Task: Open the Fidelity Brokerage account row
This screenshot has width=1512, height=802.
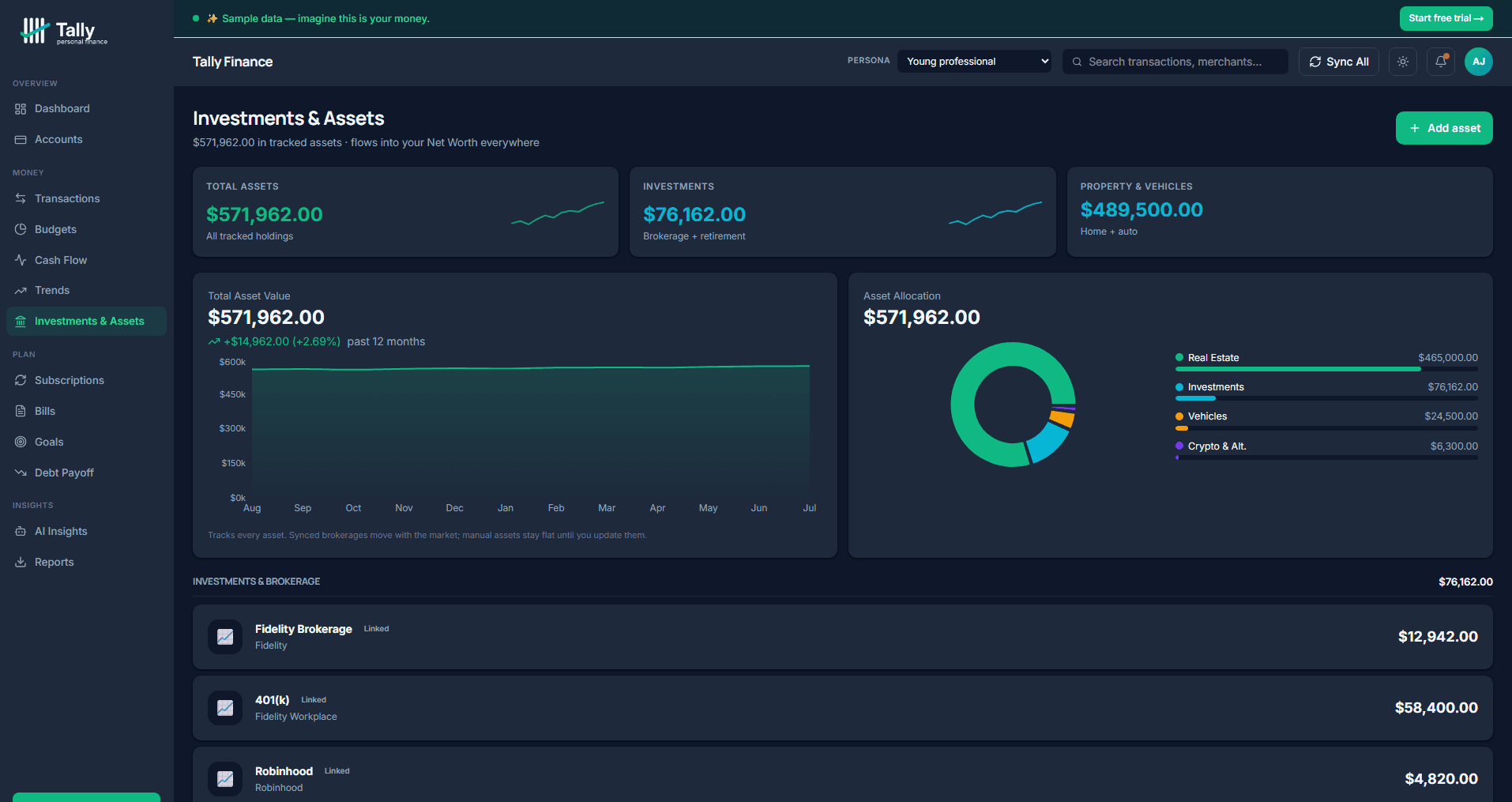Action: 842,637
